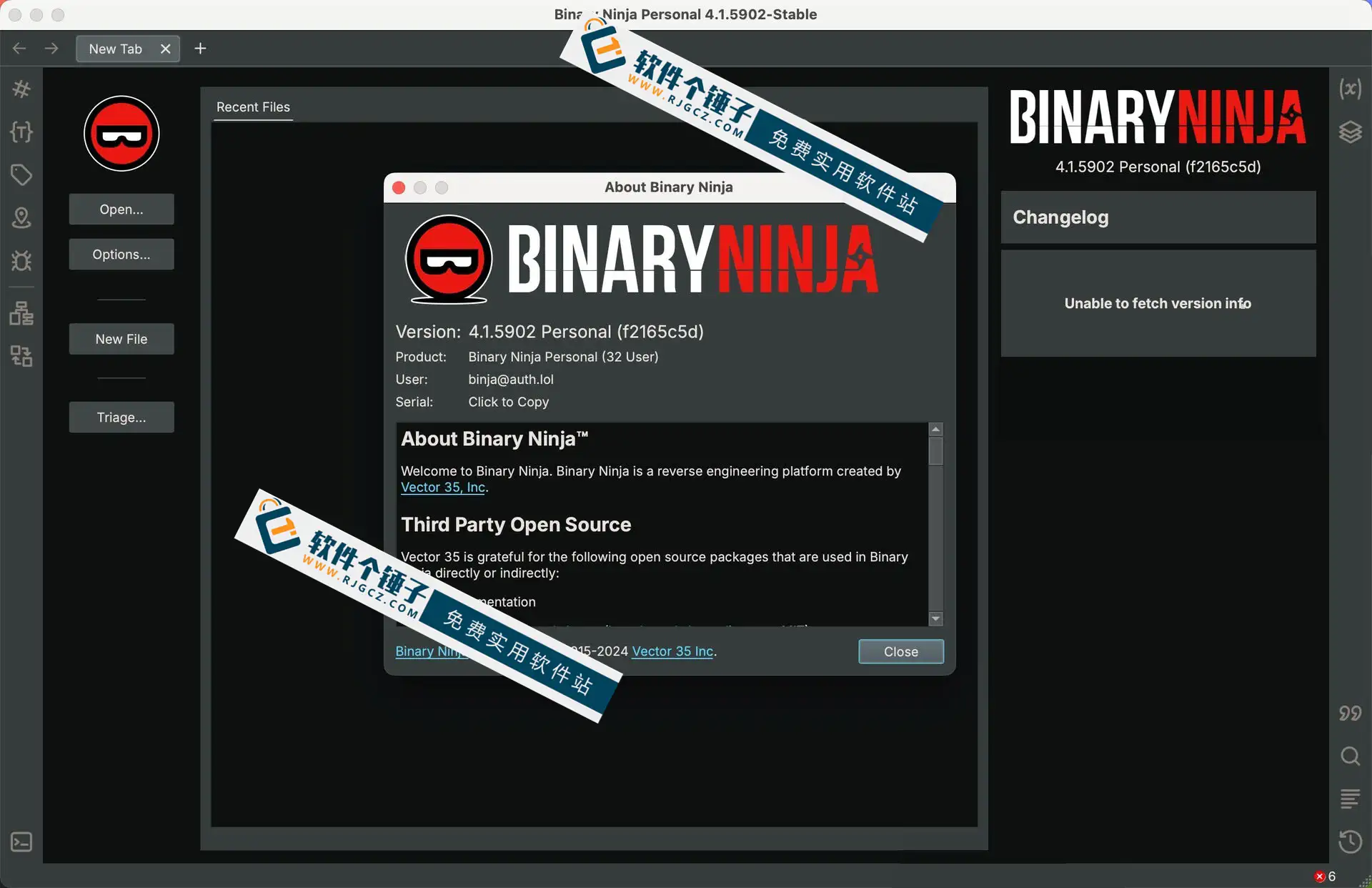The width and height of the screenshot is (1372, 888).
Task: Open the Stack layers panel icon
Action: click(x=1350, y=132)
